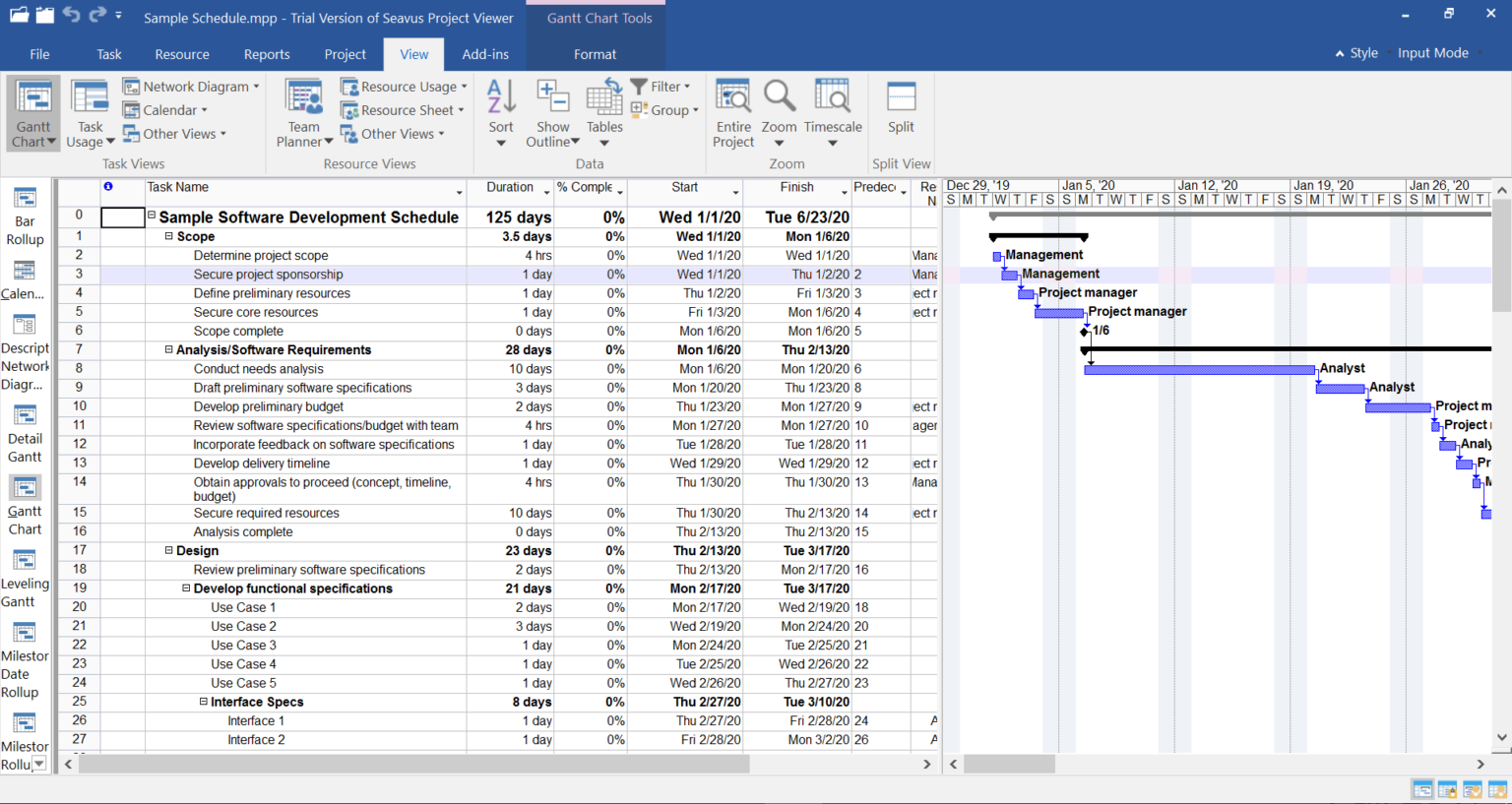The image size is (1512, 804).
Task: Open Leveling Gantt from the sidebar
Action: tap(25, 579)
